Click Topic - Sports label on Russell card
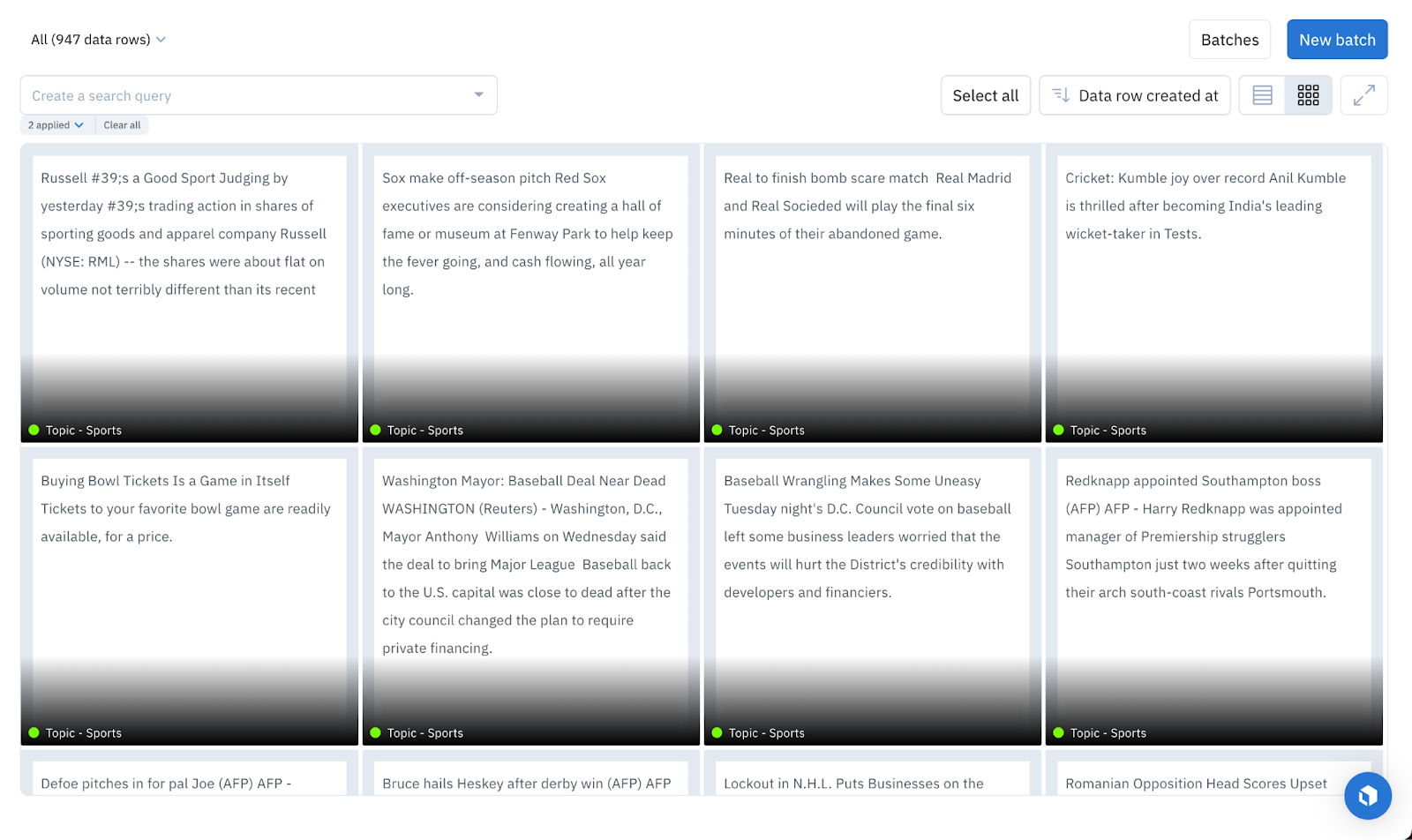Viewport: 1412px width, 840px height. [x=84, y=431]
